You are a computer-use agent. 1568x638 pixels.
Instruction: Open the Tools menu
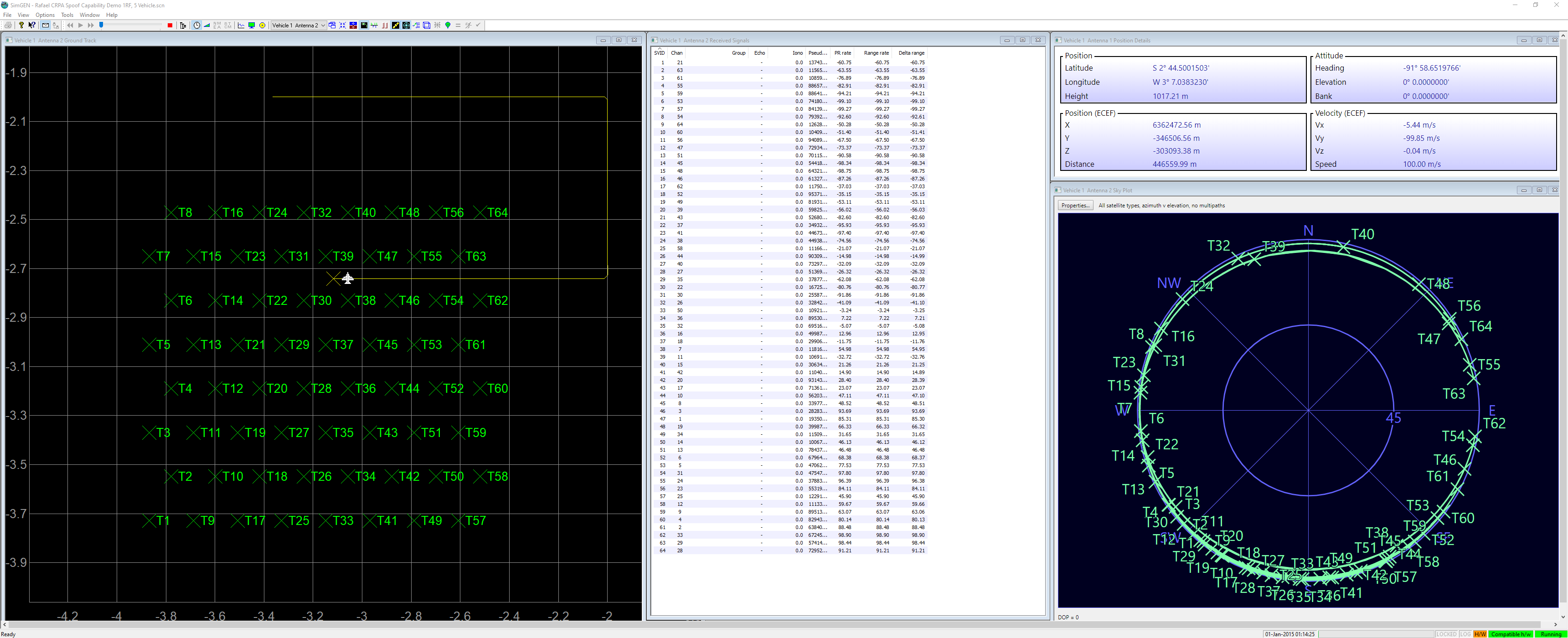(x=67, y=15)
